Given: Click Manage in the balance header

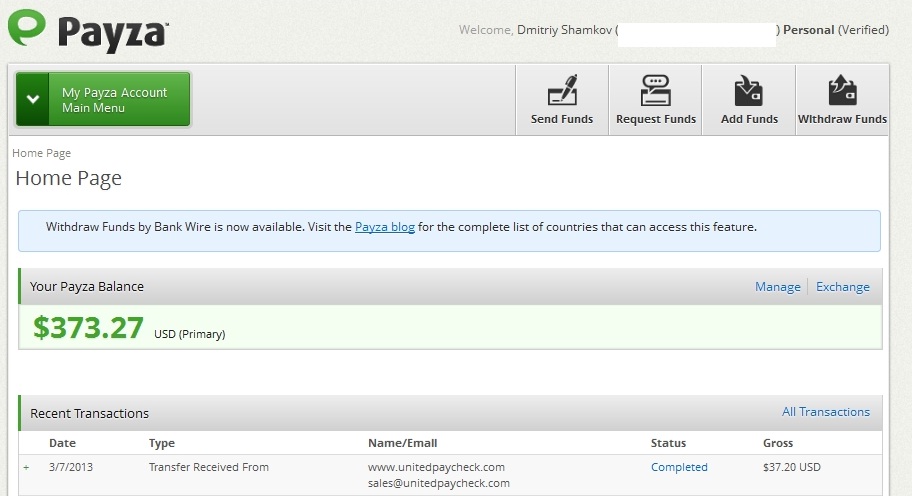Looking at the screenshot, I should [777, 287].
